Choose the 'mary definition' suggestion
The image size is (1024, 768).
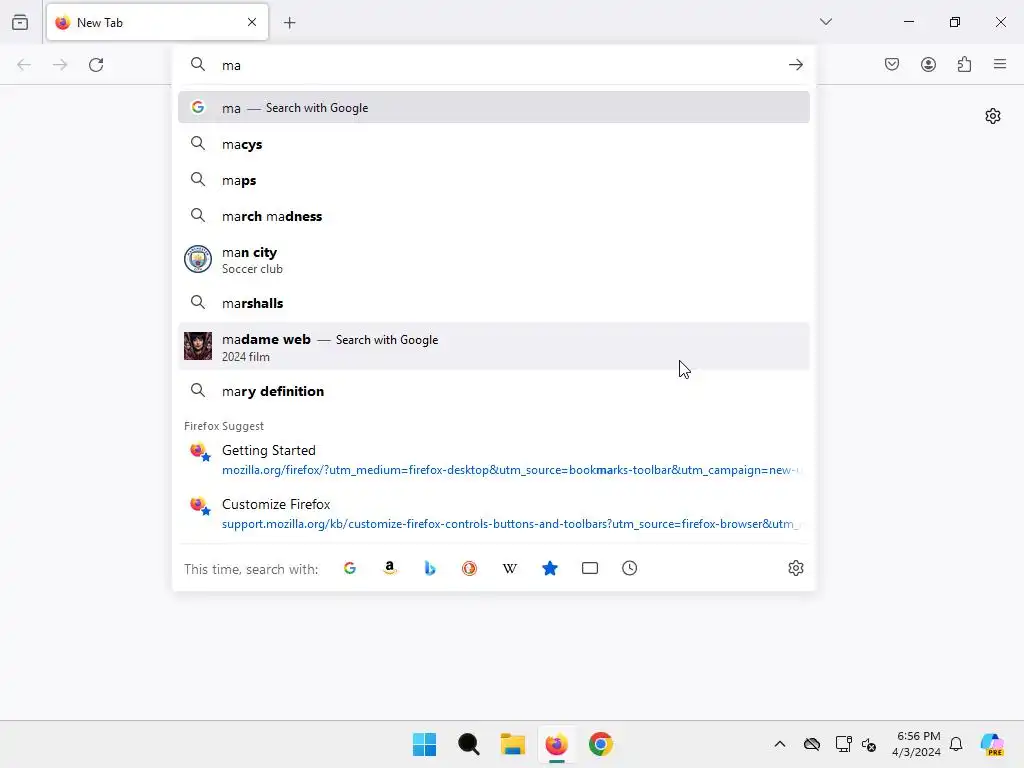494,391
